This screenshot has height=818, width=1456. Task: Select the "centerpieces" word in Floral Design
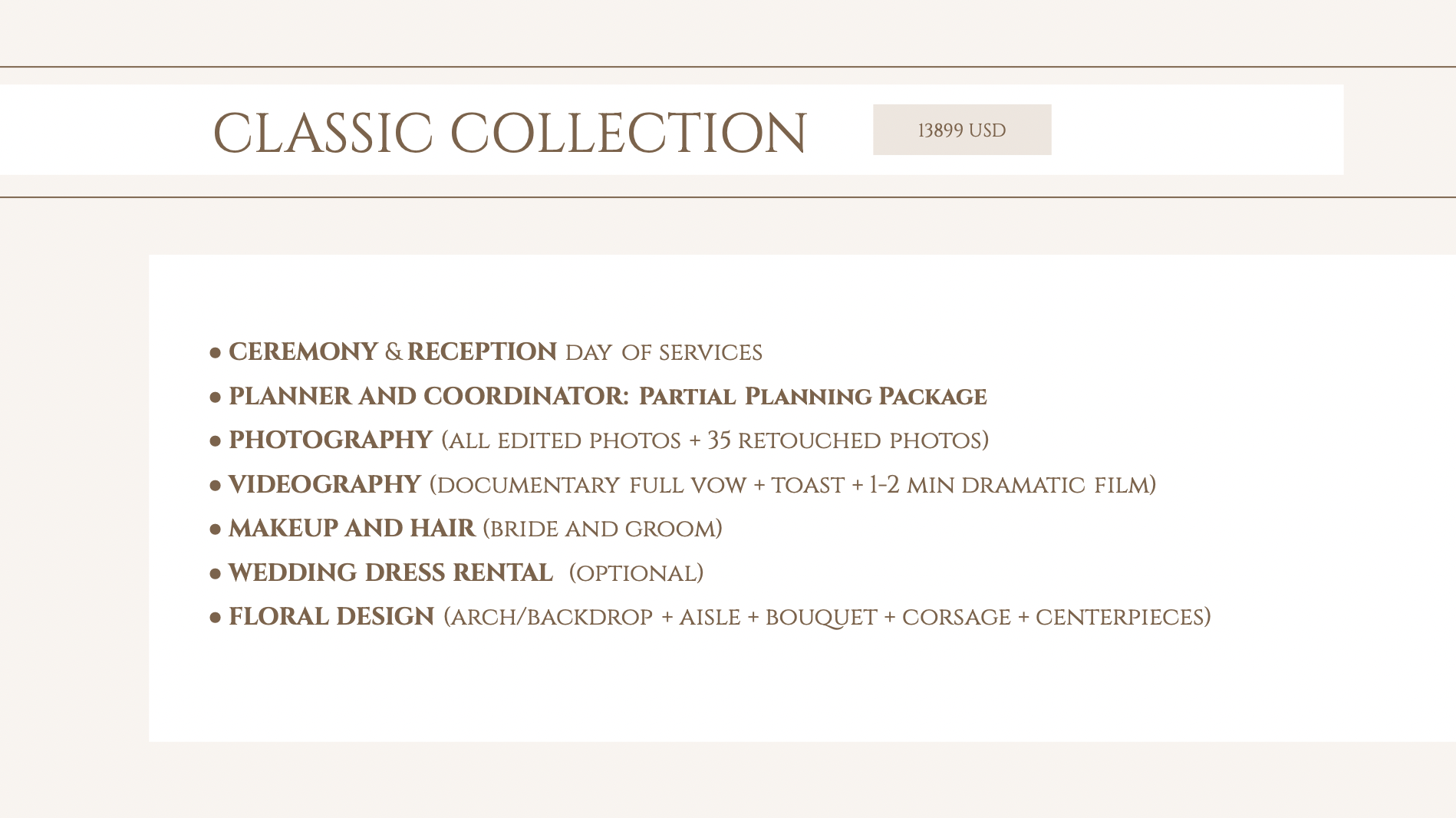click(1119, 617)
